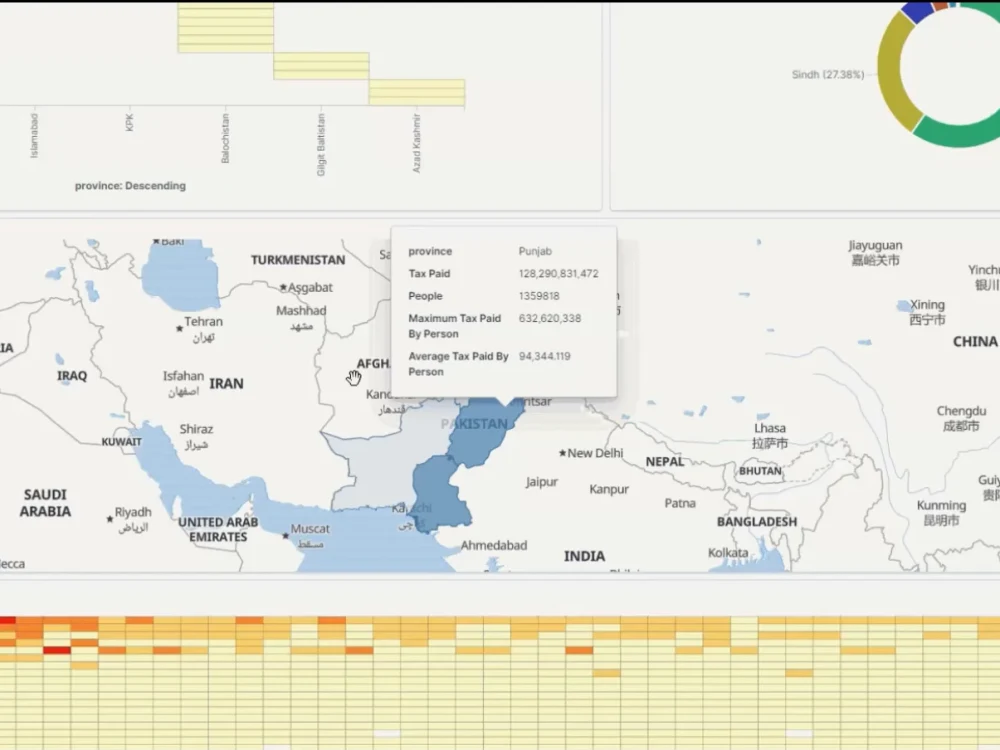Open the province: Descending sort option
The image size is (1000, 750).
coord(129,186)
